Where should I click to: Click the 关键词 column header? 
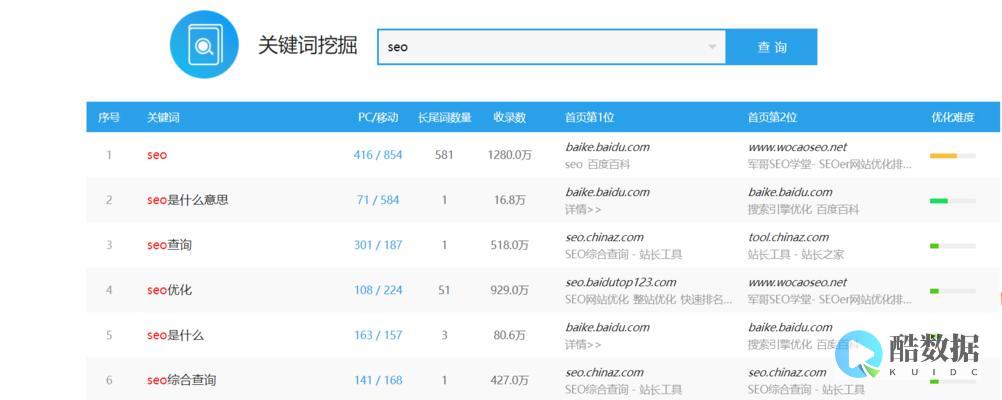pos(163,118)
